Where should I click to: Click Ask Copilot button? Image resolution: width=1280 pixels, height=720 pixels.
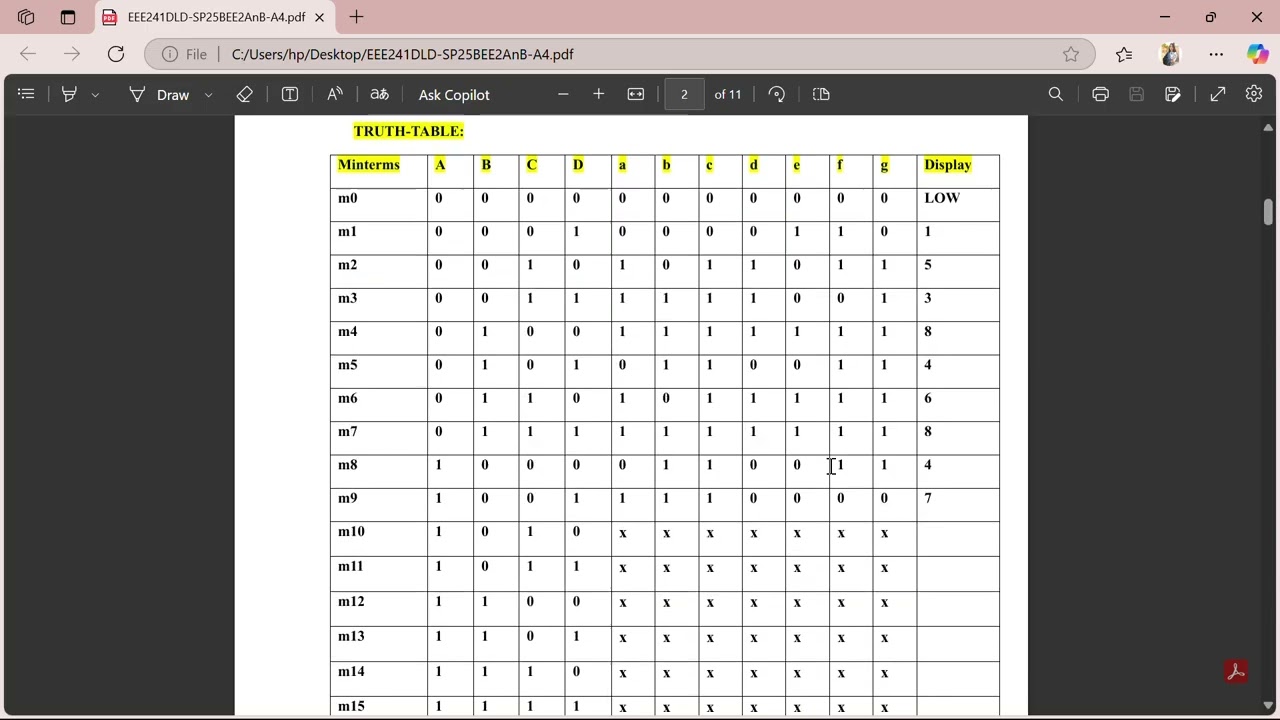[x=454, y=94]
